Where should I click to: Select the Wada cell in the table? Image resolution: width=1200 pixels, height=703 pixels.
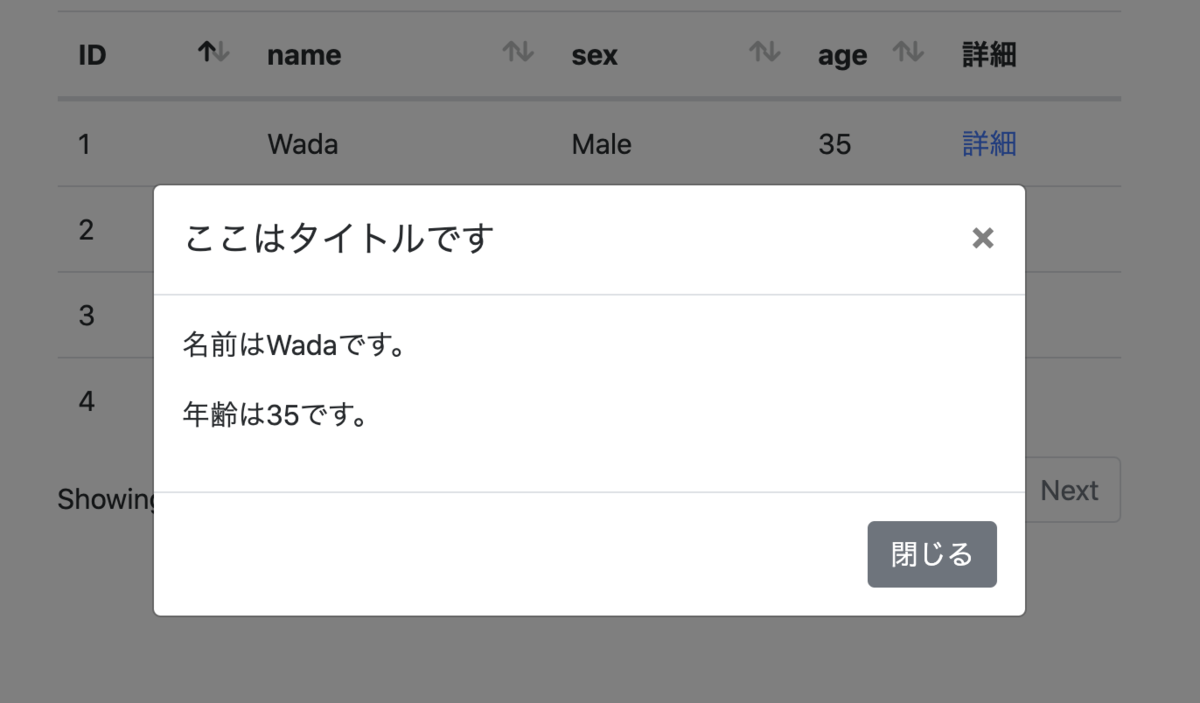pyautogui.click(x=303, y=144)
